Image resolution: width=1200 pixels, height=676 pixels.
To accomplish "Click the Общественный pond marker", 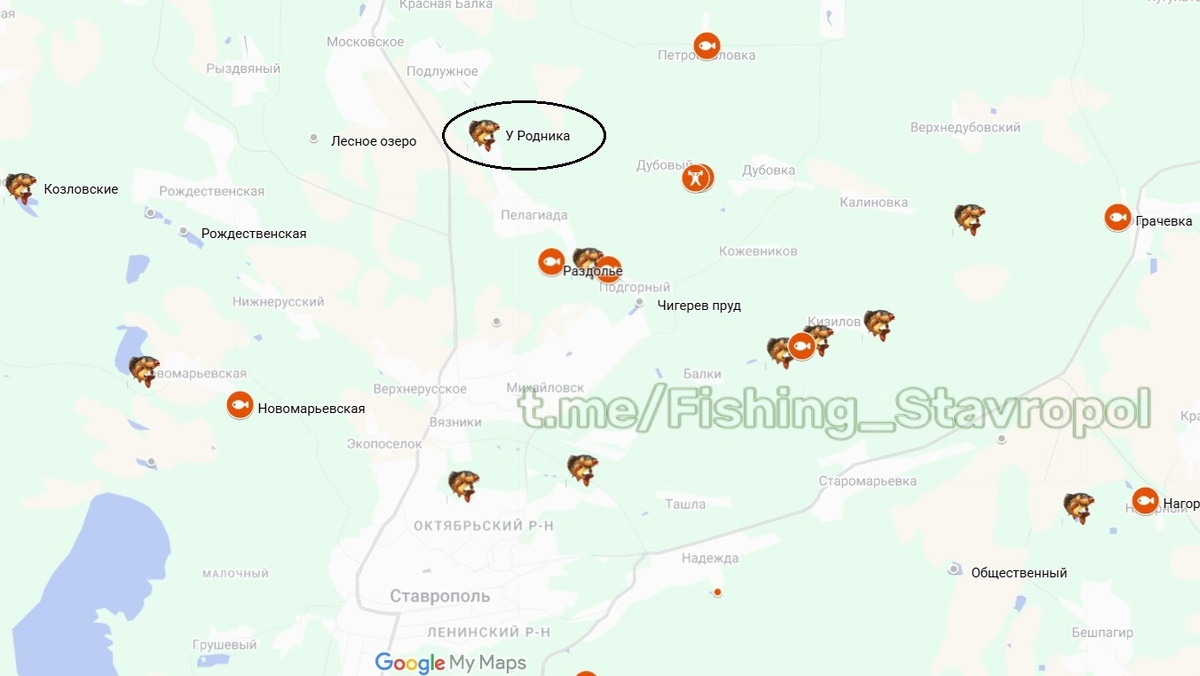I will [x=954, y=569].
